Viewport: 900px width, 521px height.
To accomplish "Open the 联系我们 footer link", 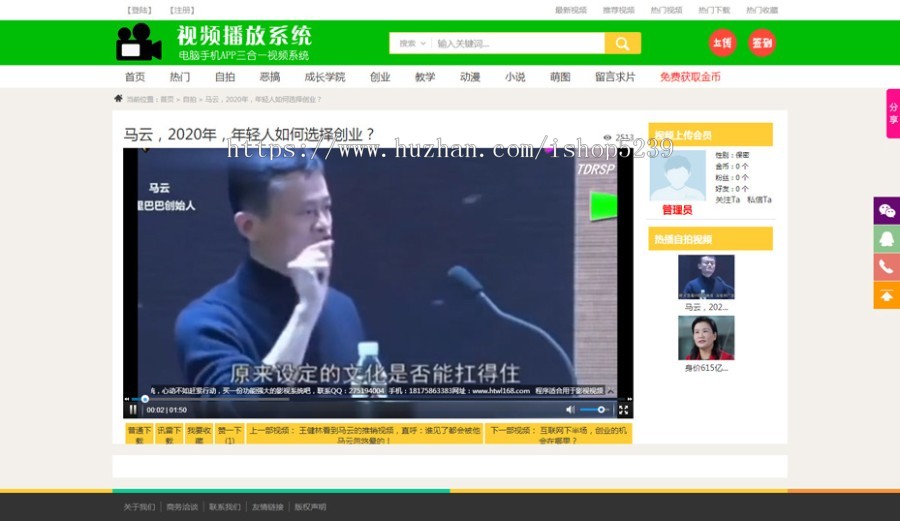I will (225, 507).
